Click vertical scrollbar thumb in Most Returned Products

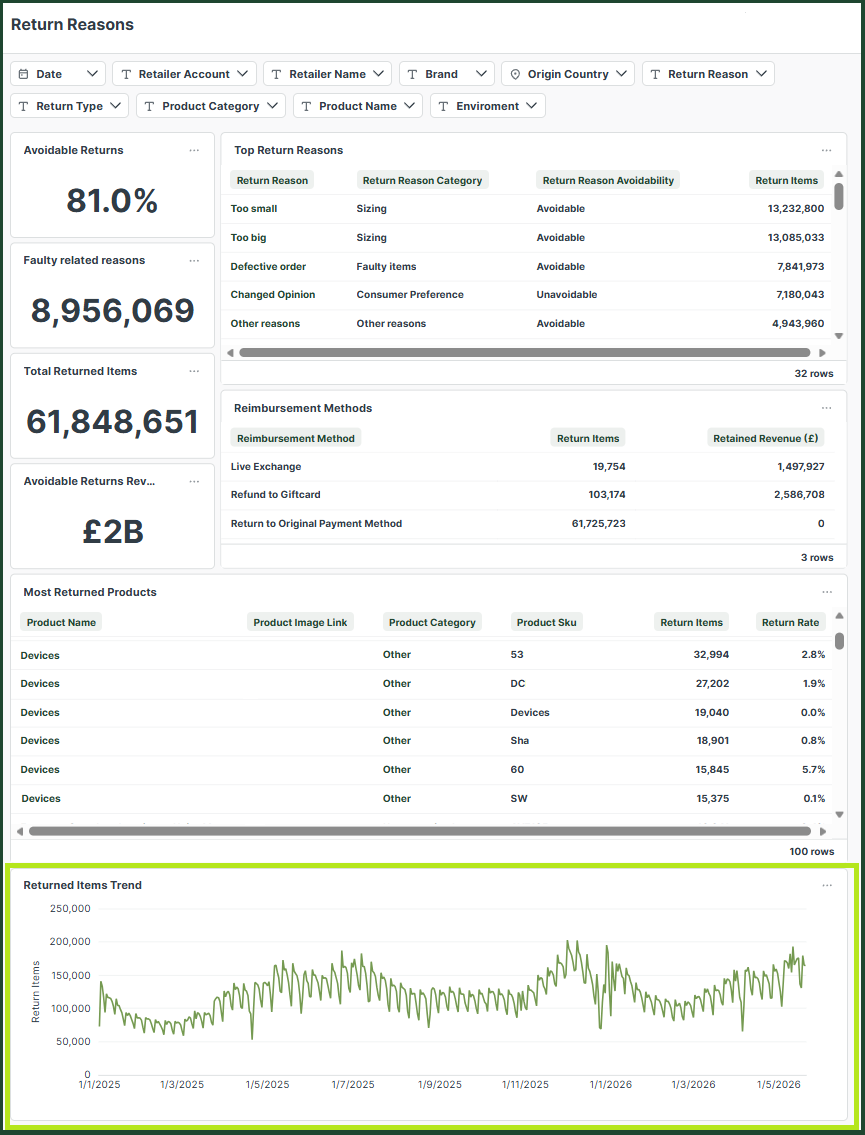pyautogui.click(x=840, y=641)
